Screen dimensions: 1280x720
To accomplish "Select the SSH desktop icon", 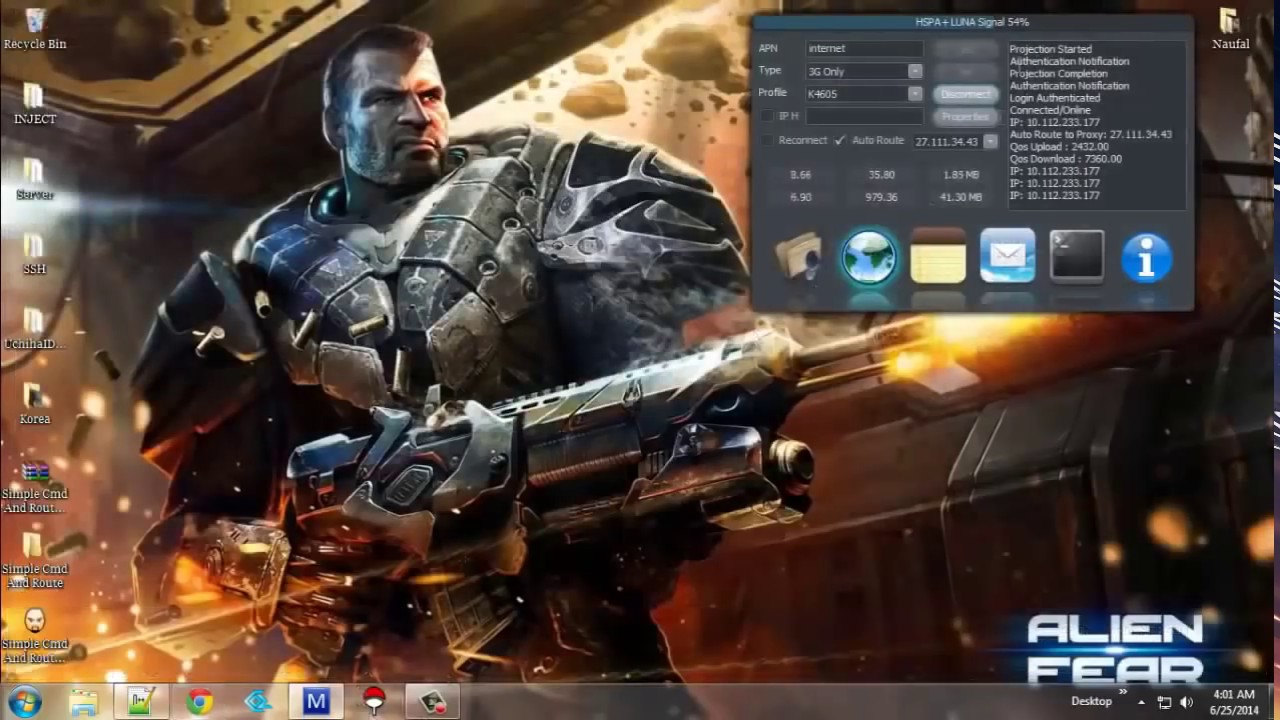I will [35, 254].
